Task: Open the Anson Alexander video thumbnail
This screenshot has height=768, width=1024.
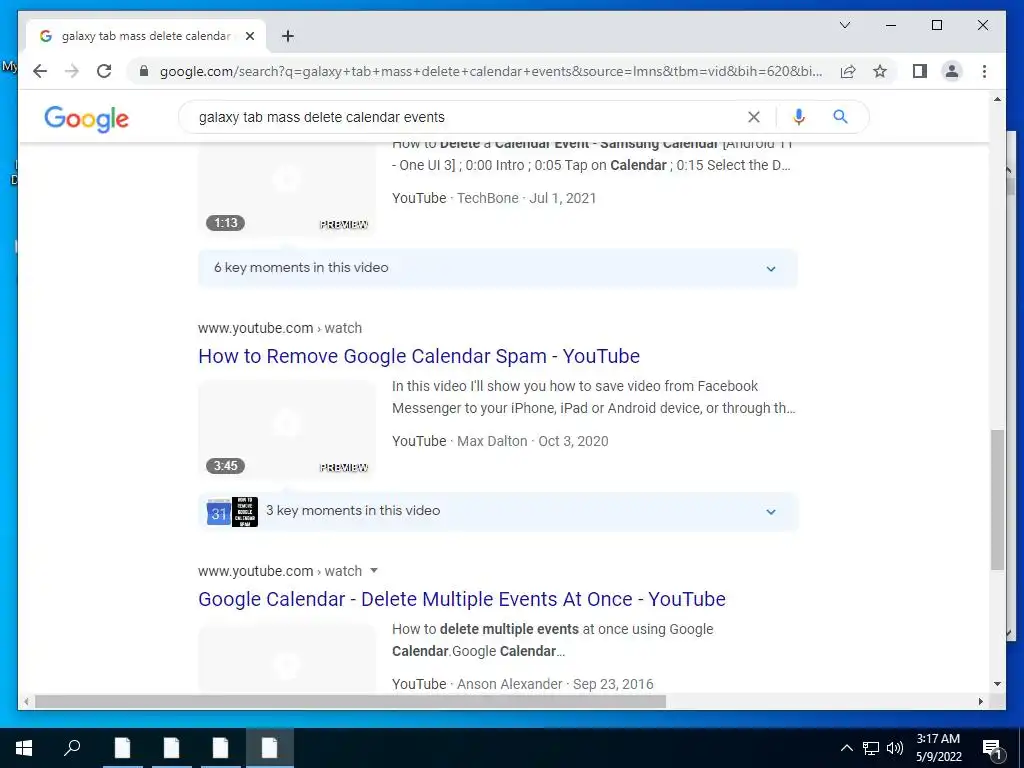Action: click(x=287, y=658)
